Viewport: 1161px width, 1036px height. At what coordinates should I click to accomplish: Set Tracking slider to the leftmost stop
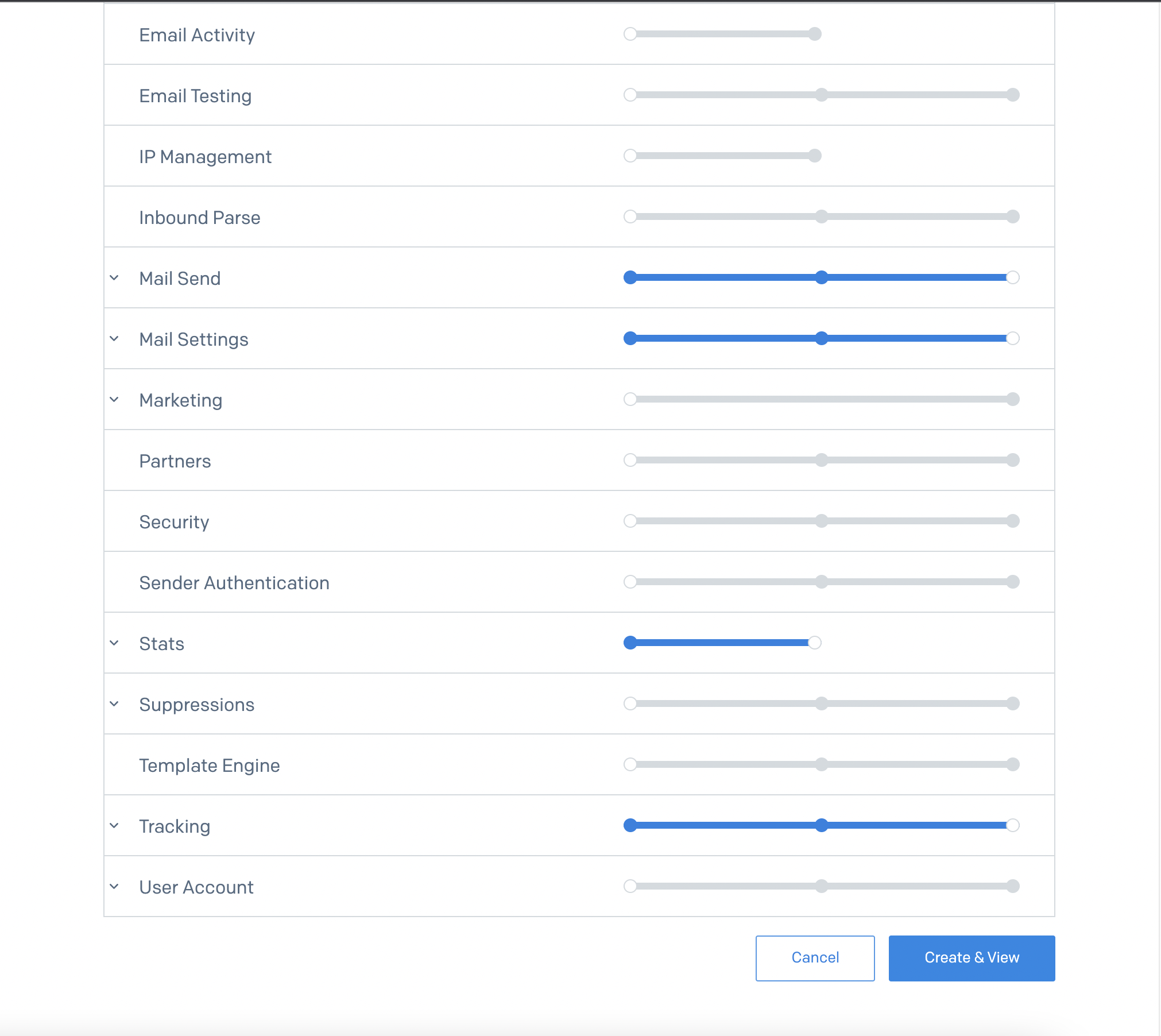tap(630, 825)
